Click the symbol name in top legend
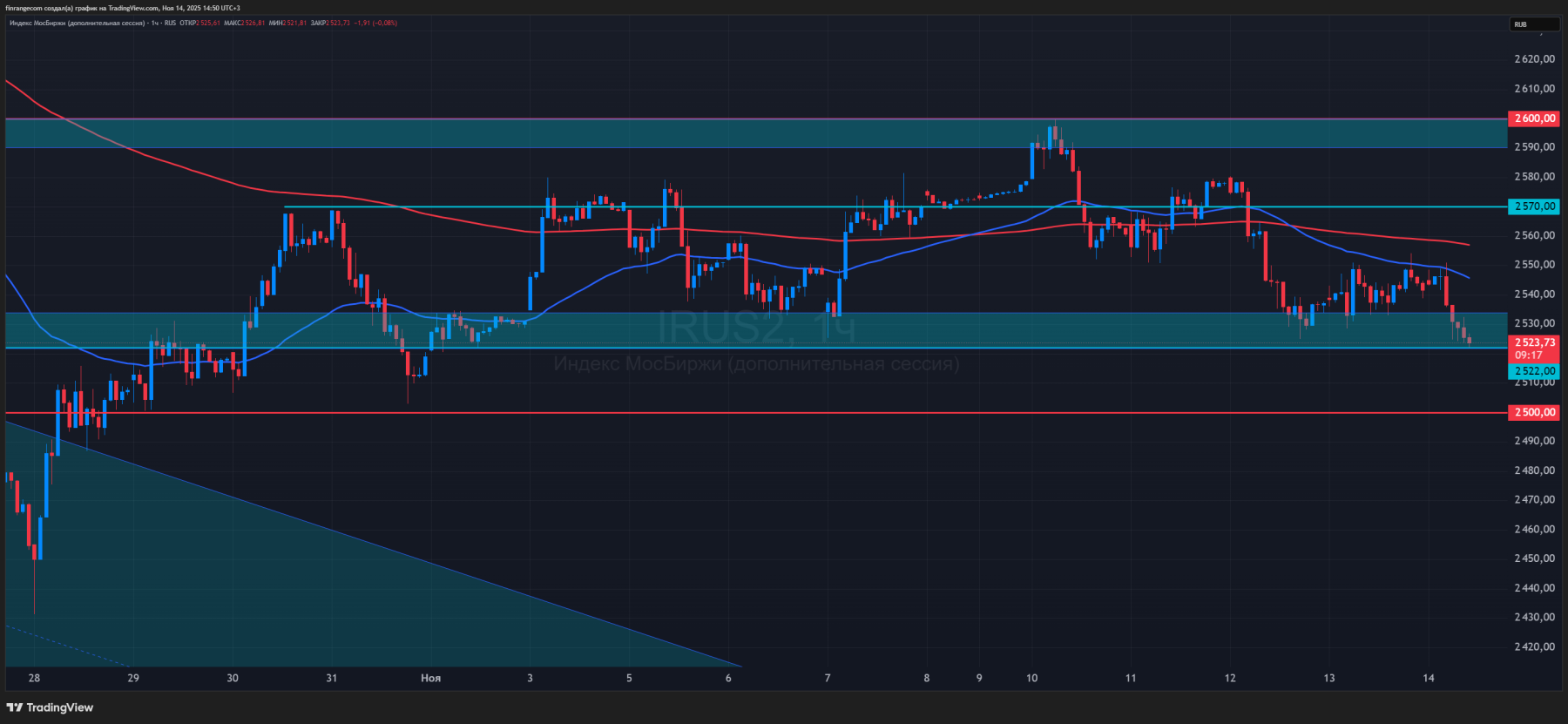 [77, 23]
